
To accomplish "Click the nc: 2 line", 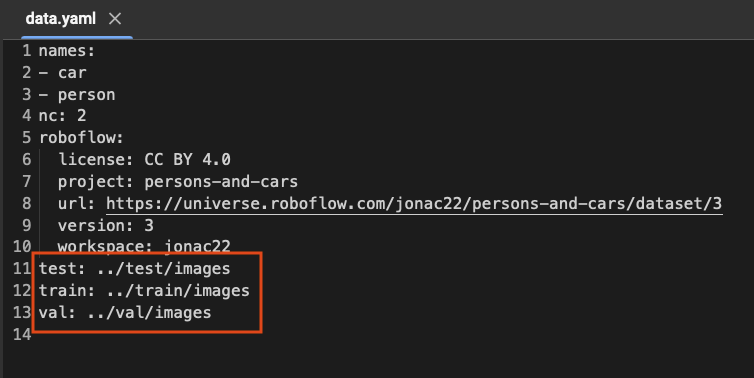I will pos(63,116).
